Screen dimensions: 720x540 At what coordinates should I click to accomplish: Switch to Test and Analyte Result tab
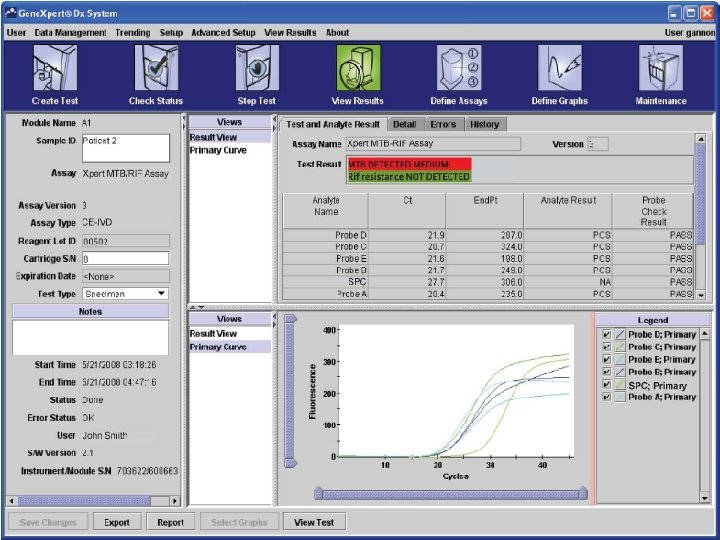333,124
